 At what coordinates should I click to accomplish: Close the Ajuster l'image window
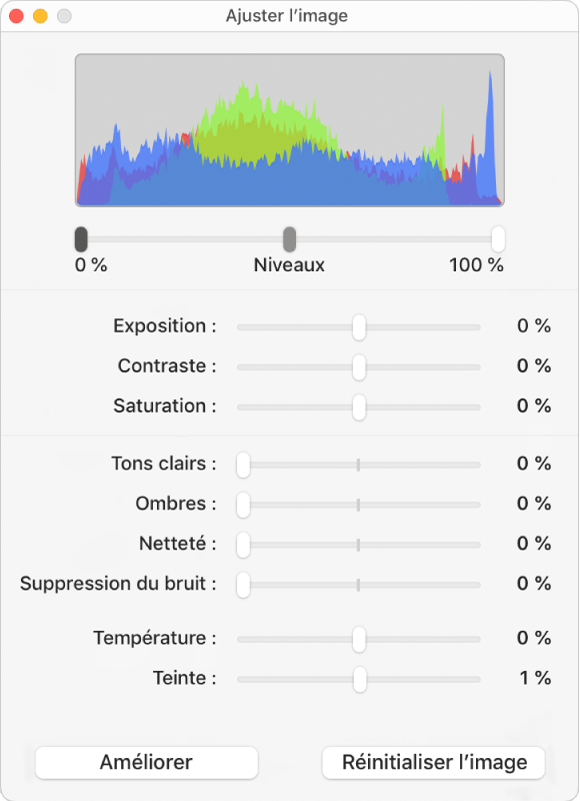(x=16, y=16)
